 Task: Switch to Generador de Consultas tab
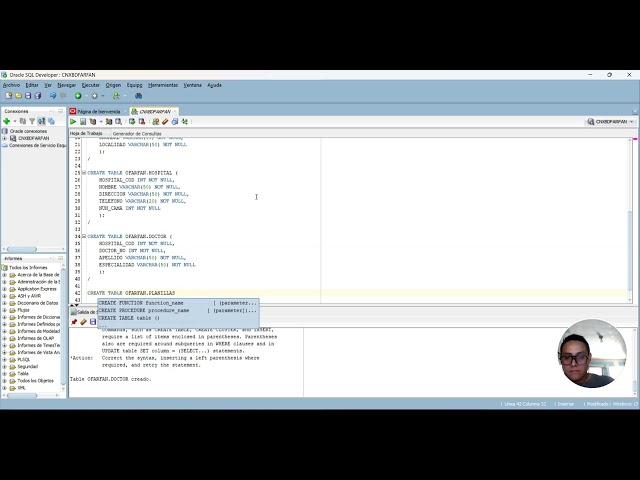coord(137,133)
